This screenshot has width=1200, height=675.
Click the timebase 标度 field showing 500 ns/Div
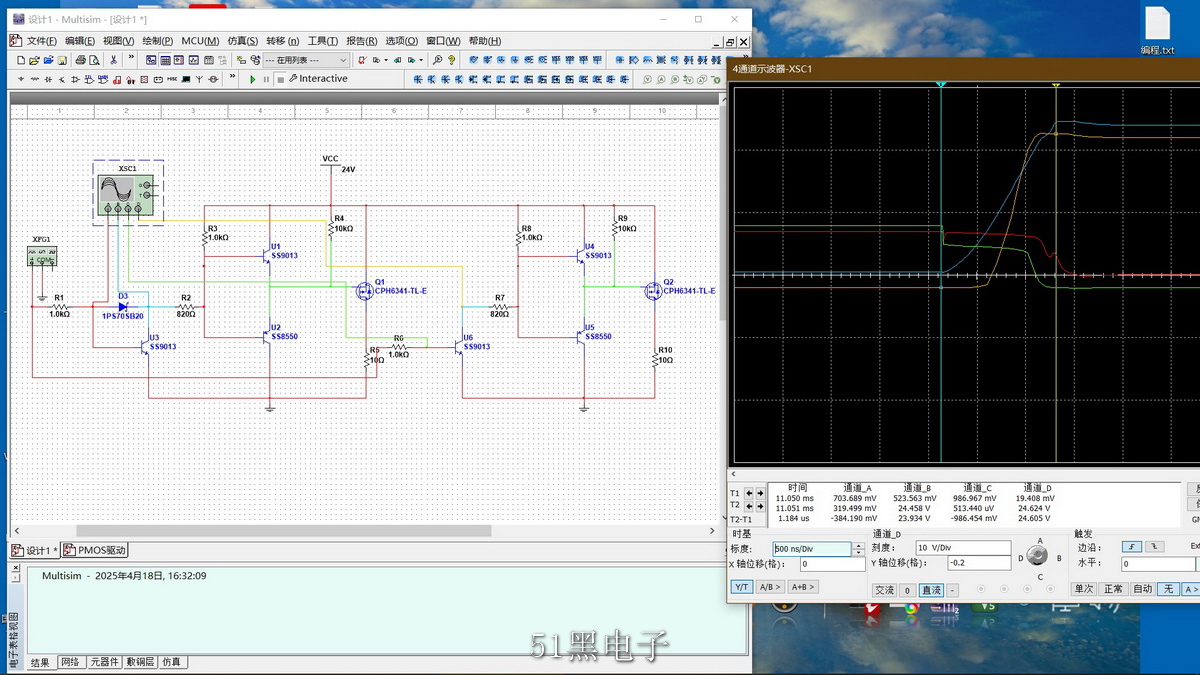click(x=812, y=549)
